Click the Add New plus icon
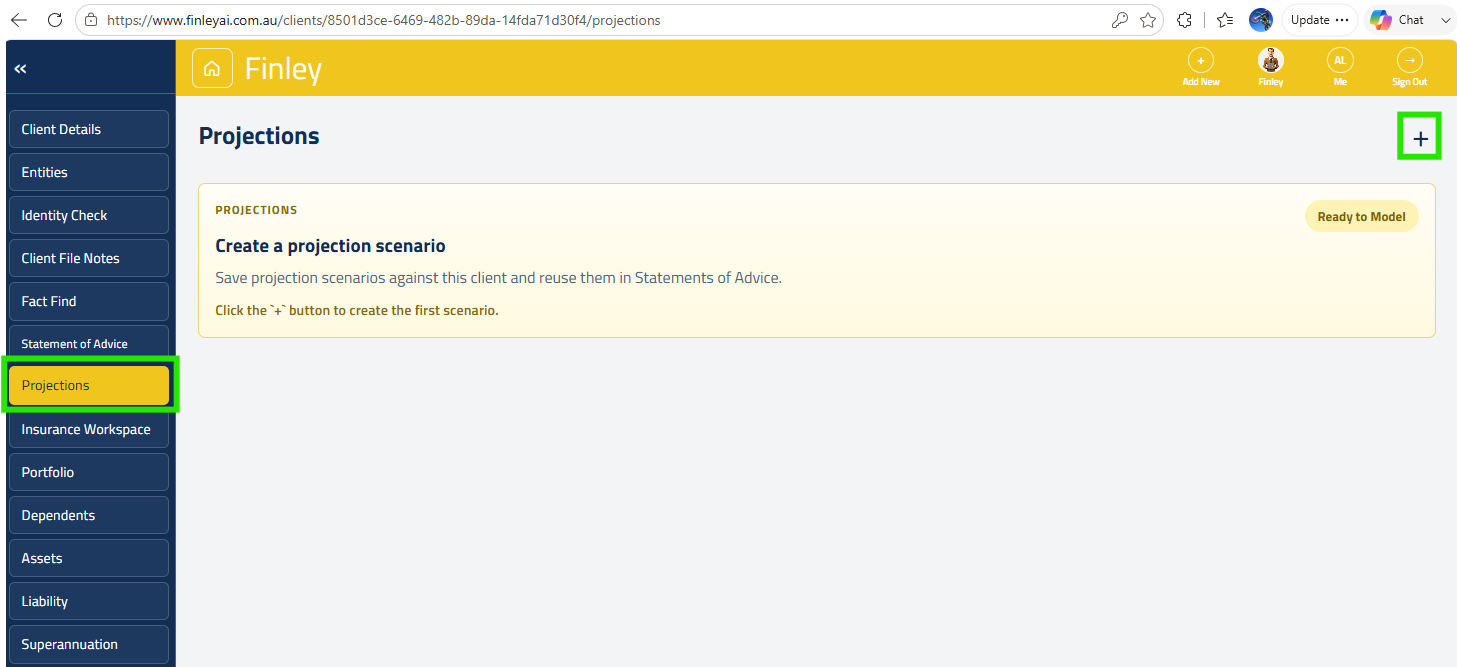The height and width of the screenshot is (667, 1457). 1200,60
